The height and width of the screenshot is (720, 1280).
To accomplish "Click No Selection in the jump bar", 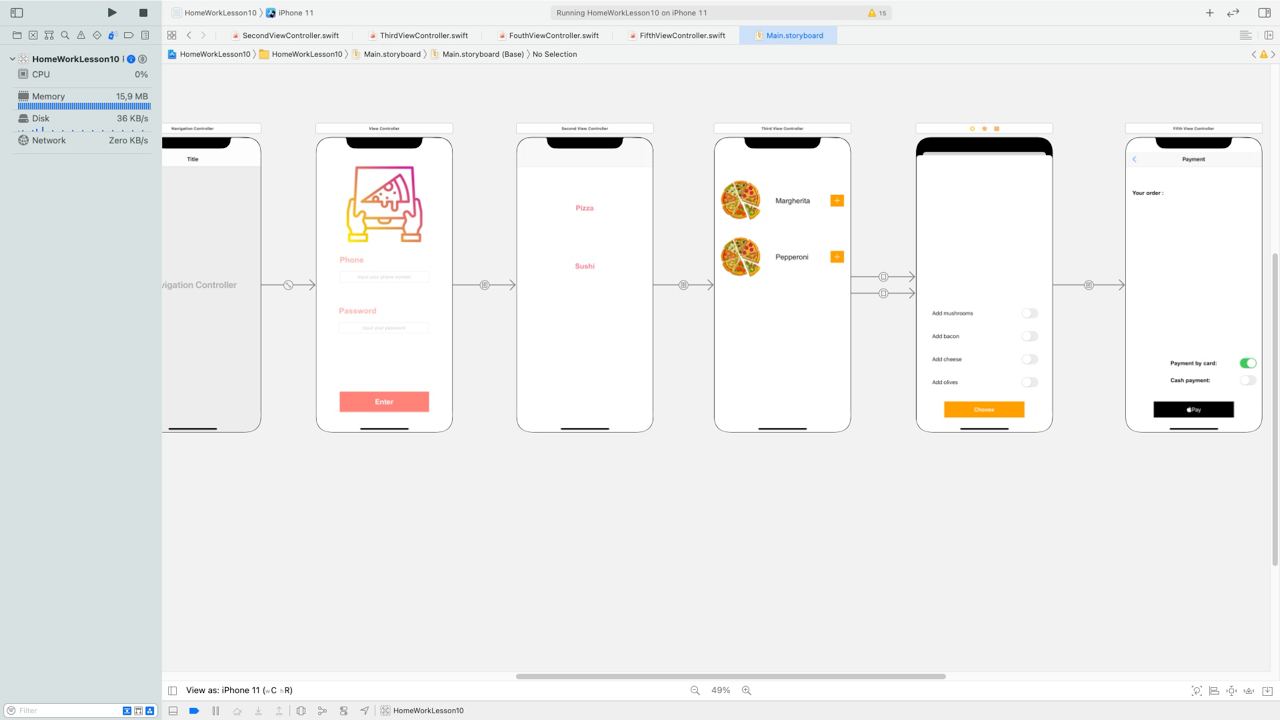I will (555, 54).
